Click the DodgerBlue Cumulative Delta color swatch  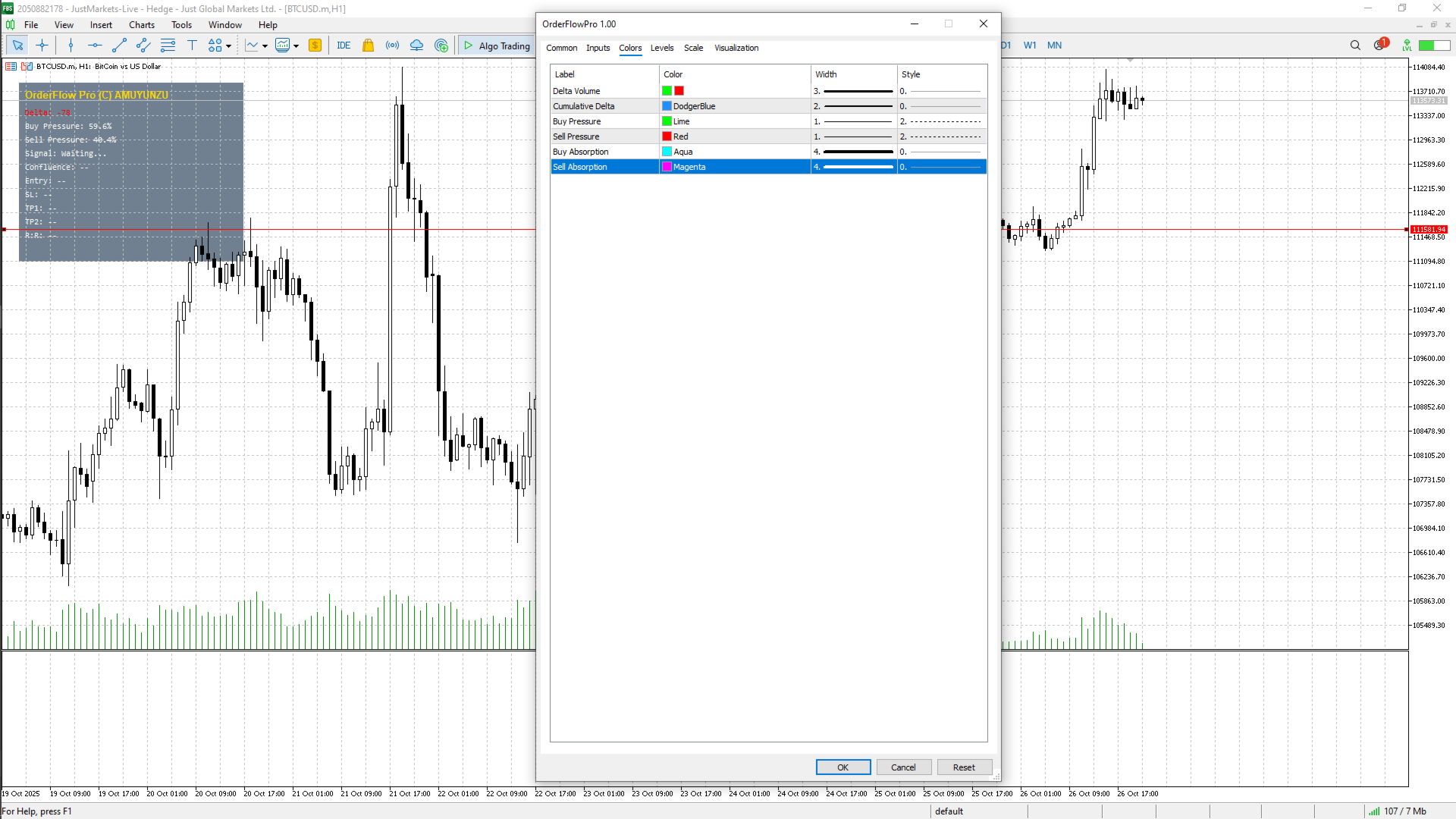(x=667, y=106)
